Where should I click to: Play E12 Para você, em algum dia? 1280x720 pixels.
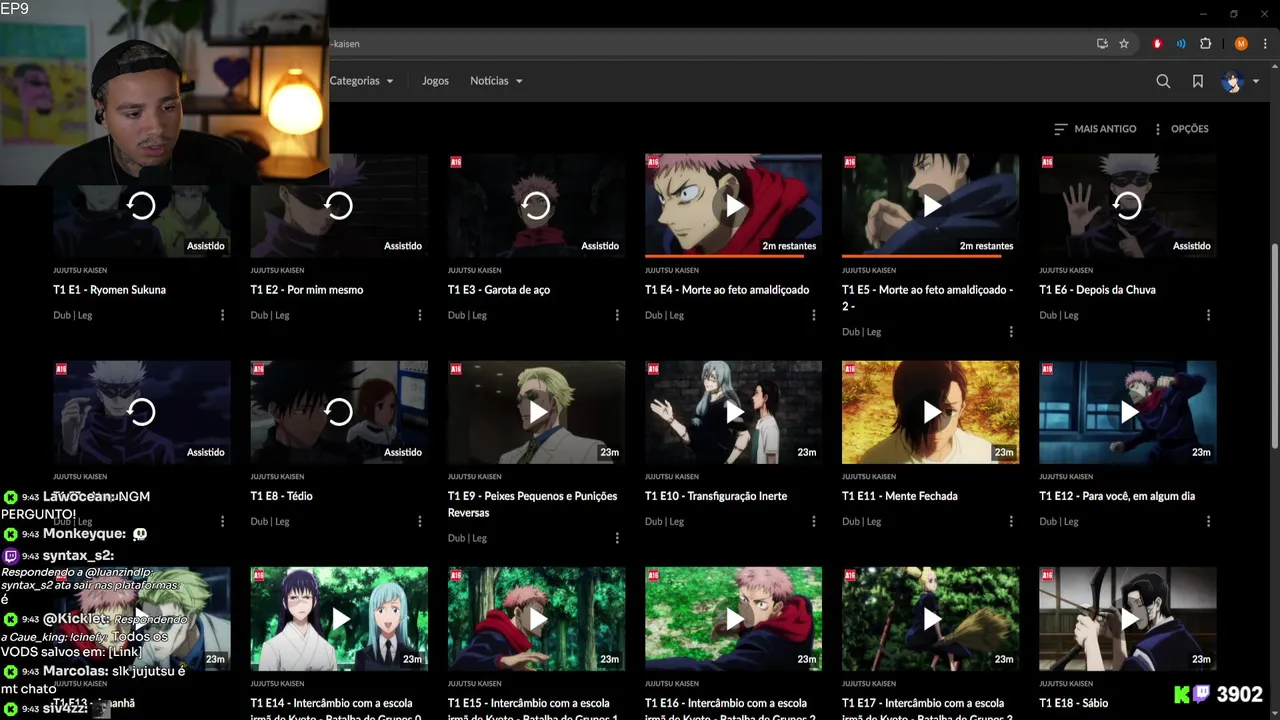(x=1128, y=412)
